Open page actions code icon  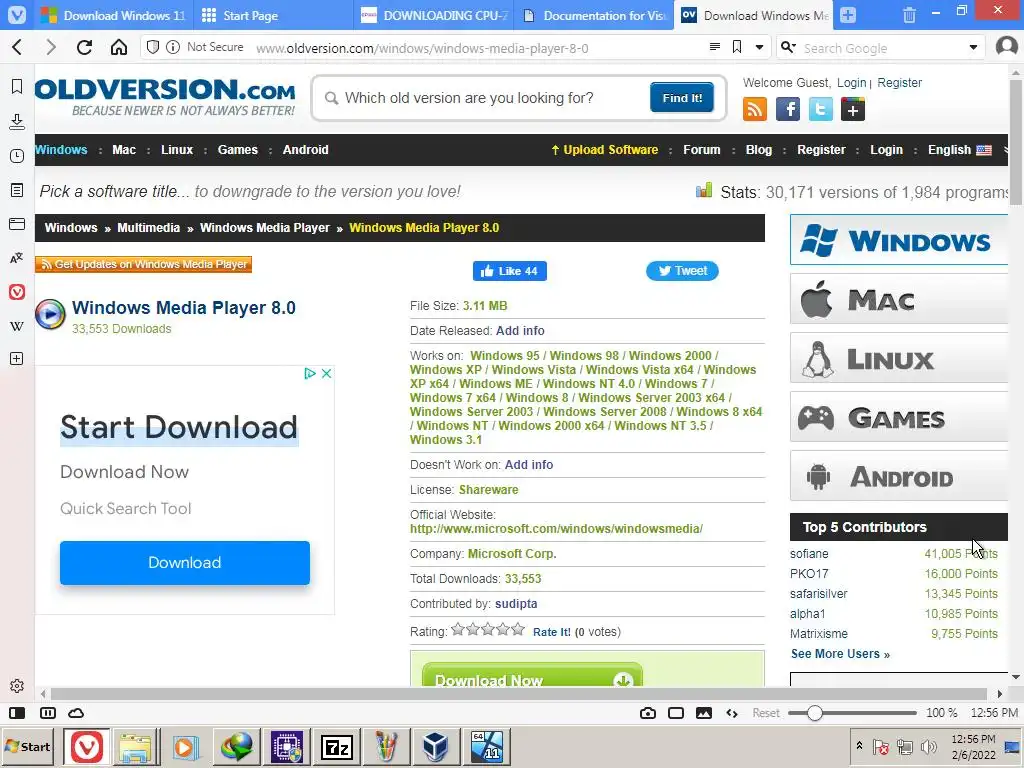point(732,713)
